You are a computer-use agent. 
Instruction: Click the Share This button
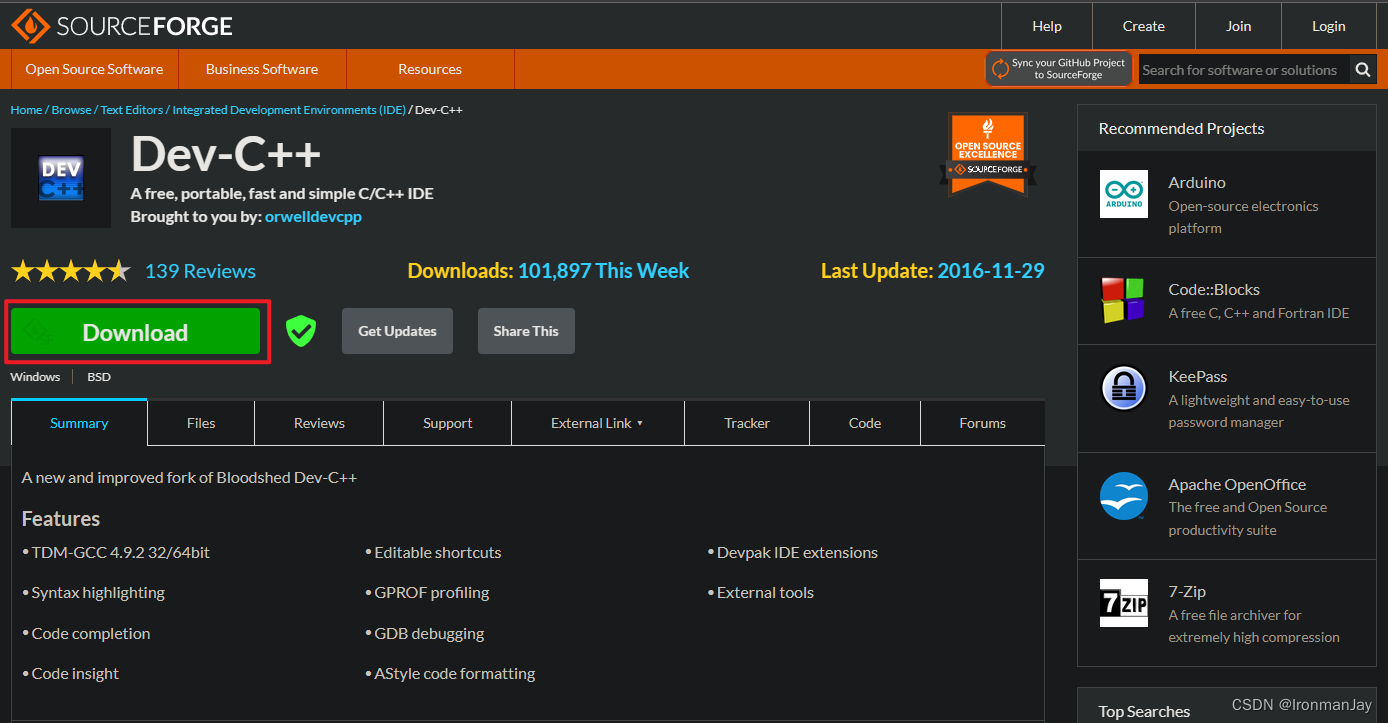tap(526, 331)
